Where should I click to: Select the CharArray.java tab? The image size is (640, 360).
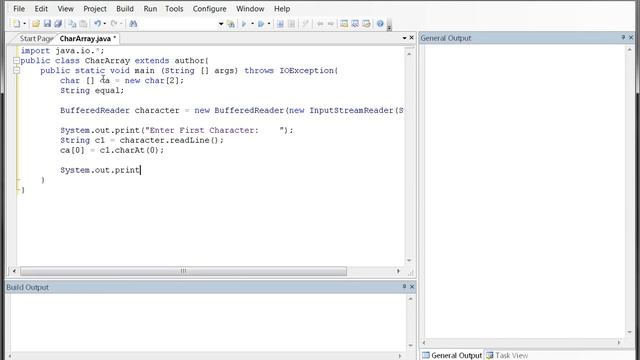click(x=87, y=38)
